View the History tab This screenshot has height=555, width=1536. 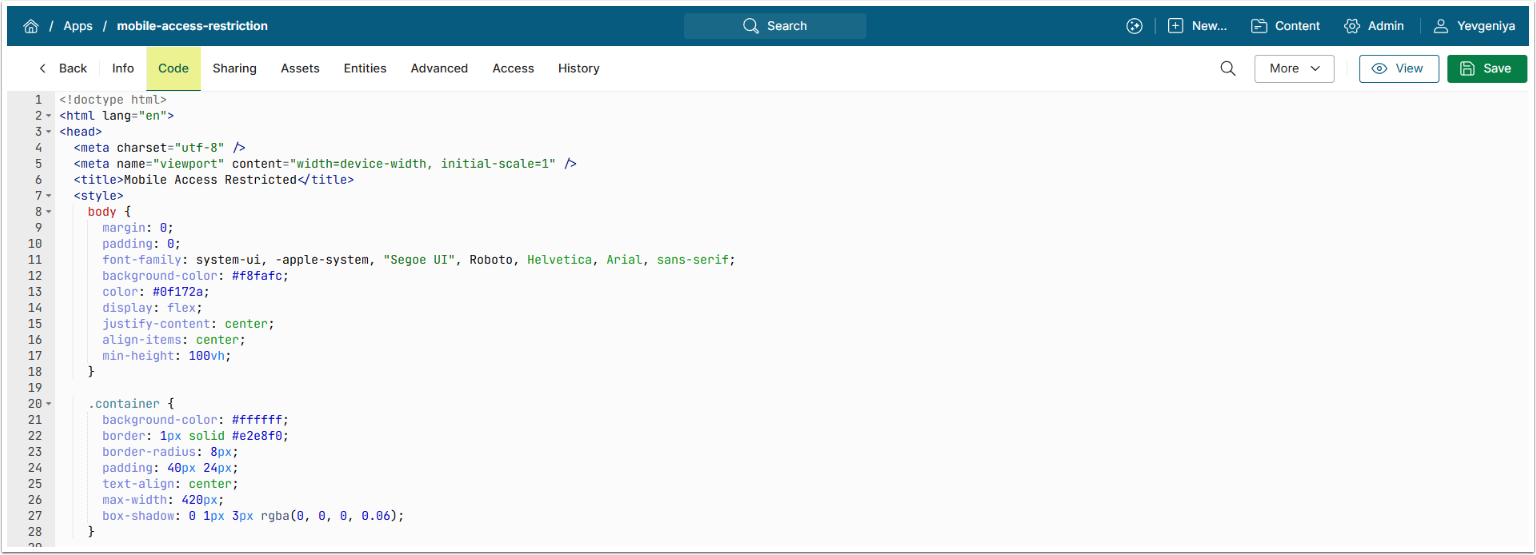point(579,69)
